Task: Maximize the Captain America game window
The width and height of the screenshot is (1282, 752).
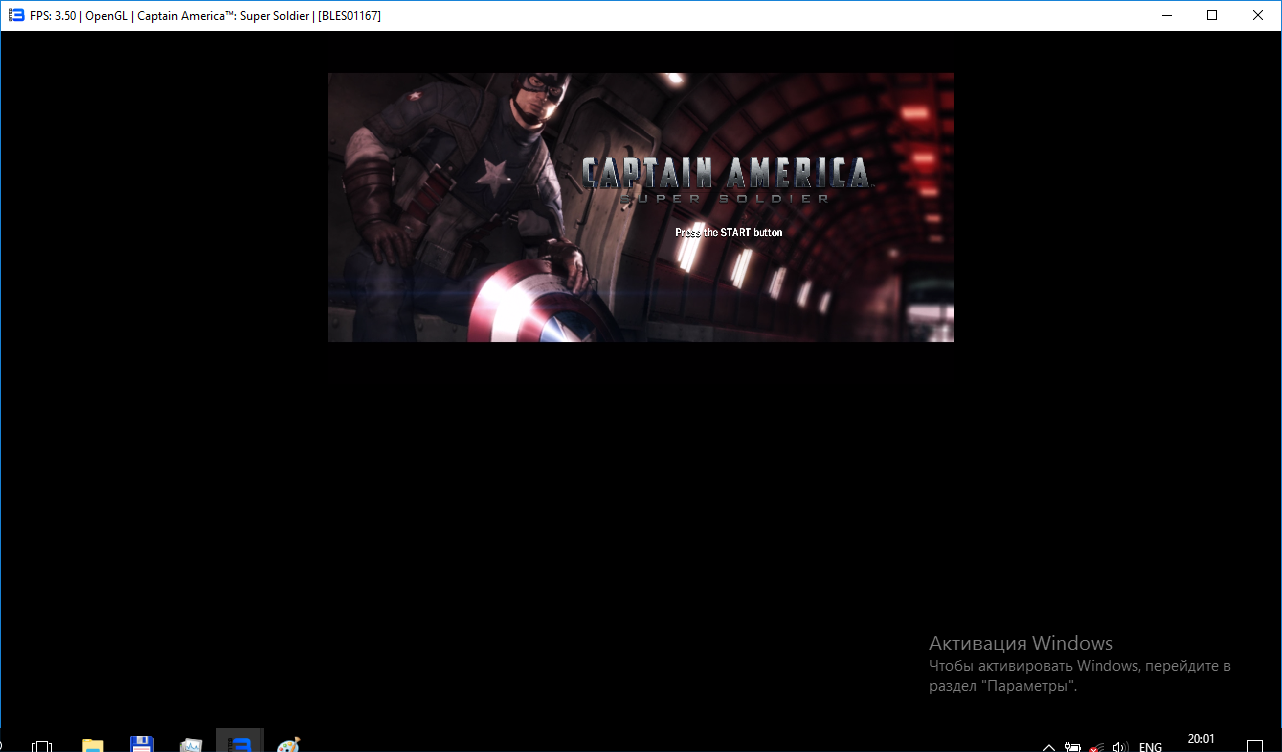Action: click(1212, 15)
